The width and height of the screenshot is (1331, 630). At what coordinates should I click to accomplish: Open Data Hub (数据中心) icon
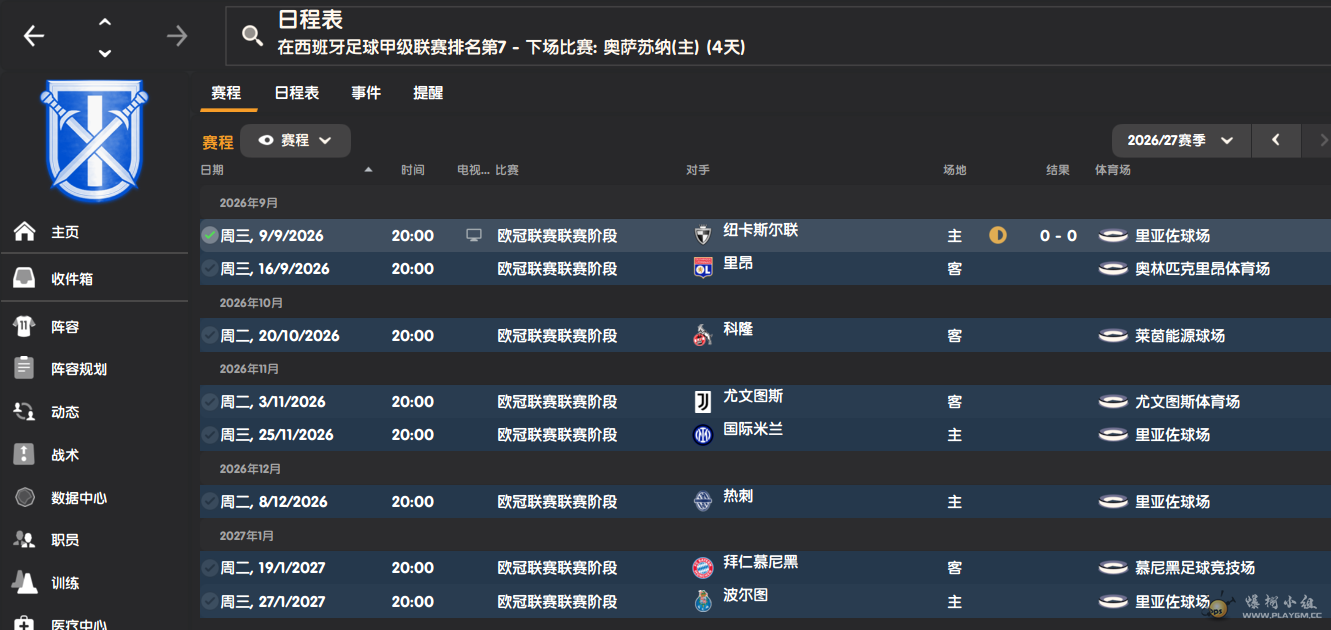[x=25, y=497]
